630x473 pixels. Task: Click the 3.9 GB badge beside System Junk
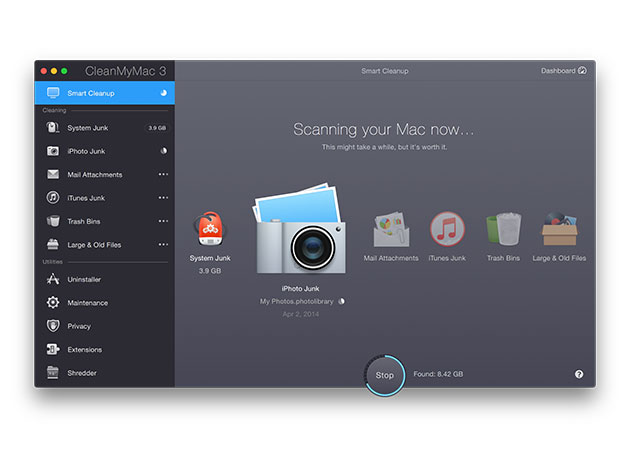pyautogui.click(x=157, y=128)
